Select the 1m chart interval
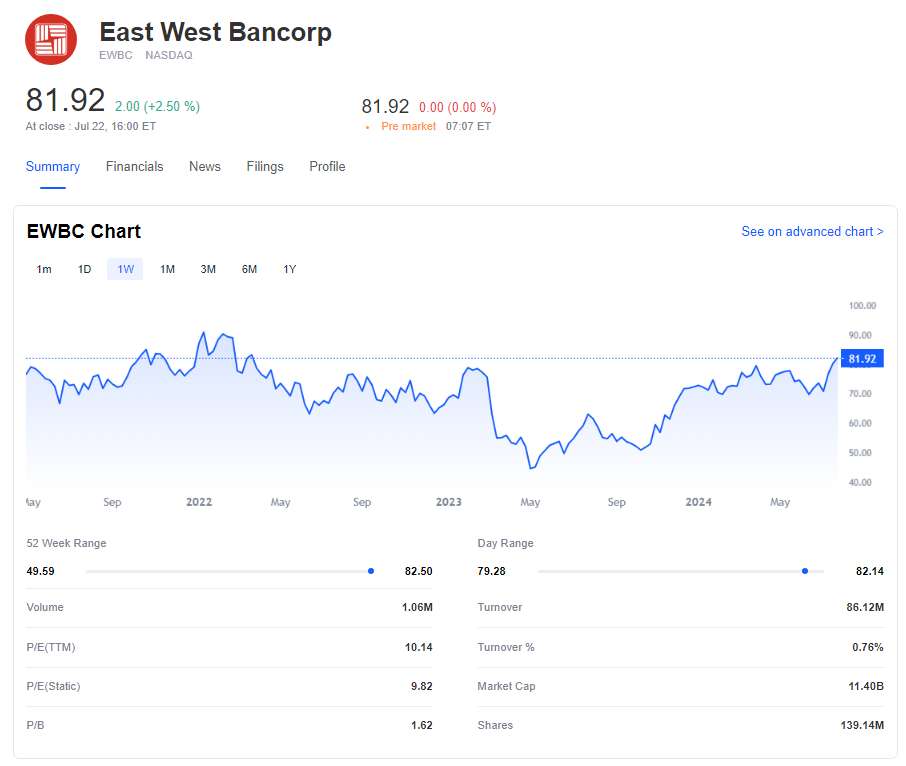The image size is (906, 766). [x=44, y=269]
